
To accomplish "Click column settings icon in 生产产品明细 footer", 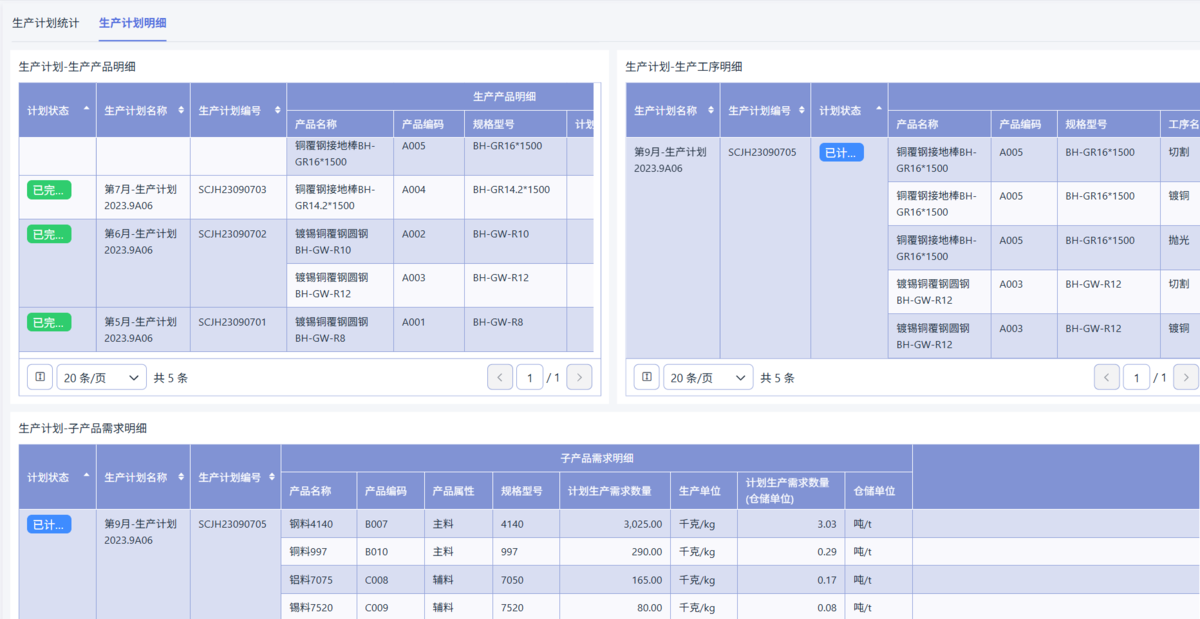I will tap(40, 377).
